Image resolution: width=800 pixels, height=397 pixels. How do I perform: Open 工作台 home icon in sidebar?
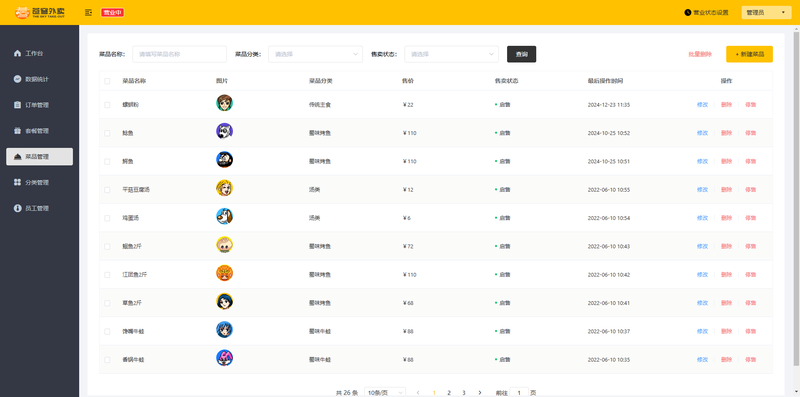click(x=17, y=53)
